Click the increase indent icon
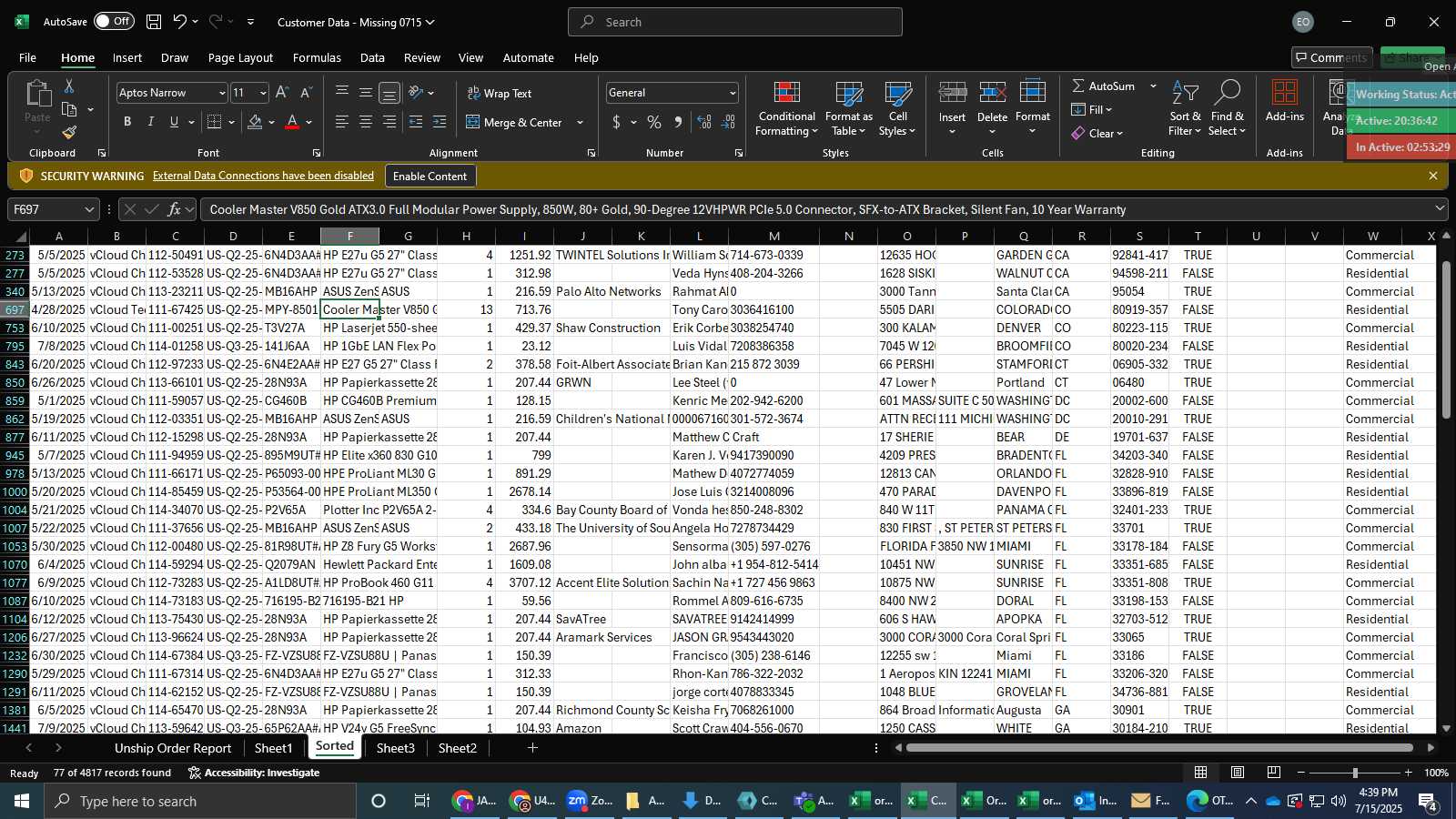This screenshot has width=1456, height=819. (440, 122)
